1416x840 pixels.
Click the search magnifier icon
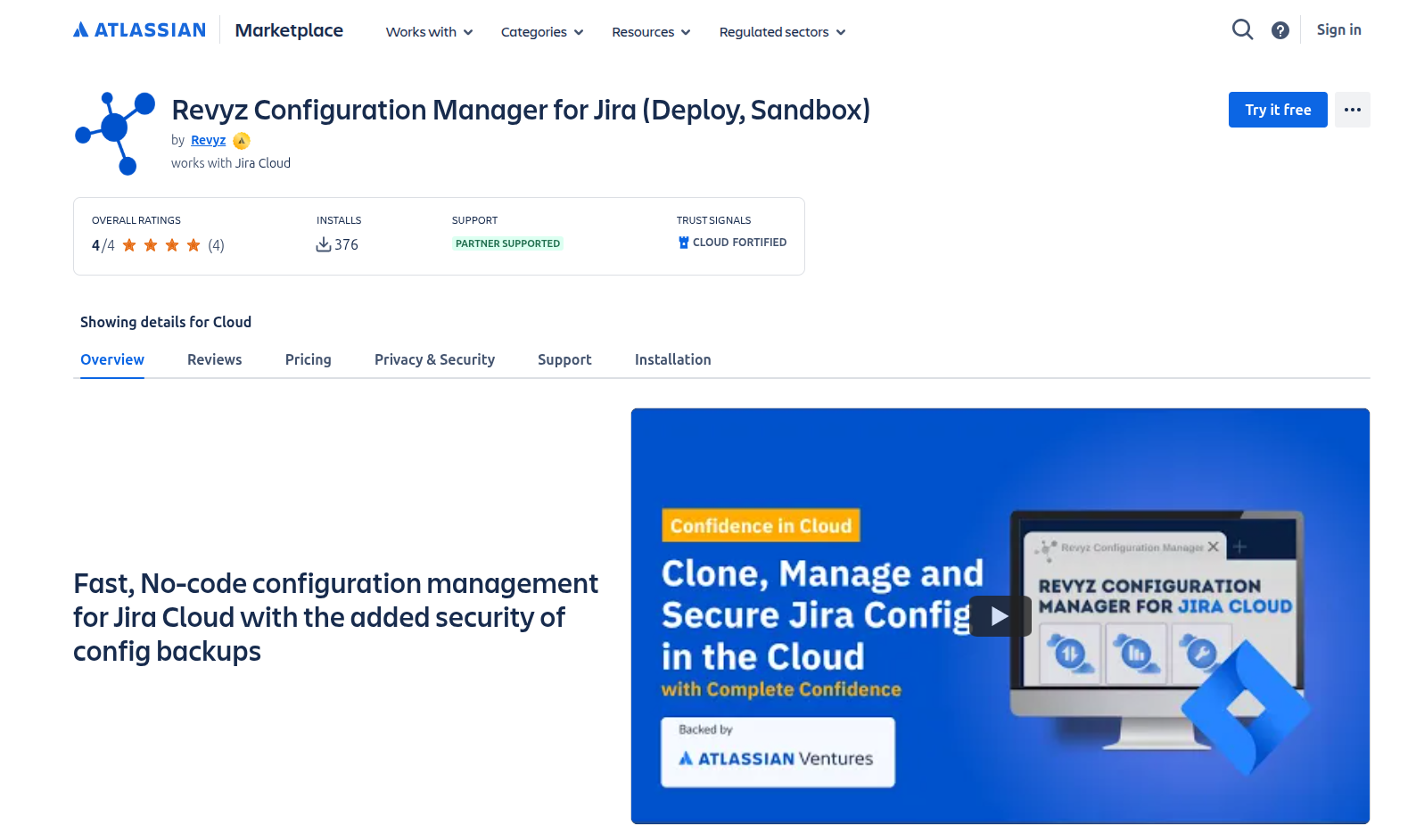pos(1242,30)
